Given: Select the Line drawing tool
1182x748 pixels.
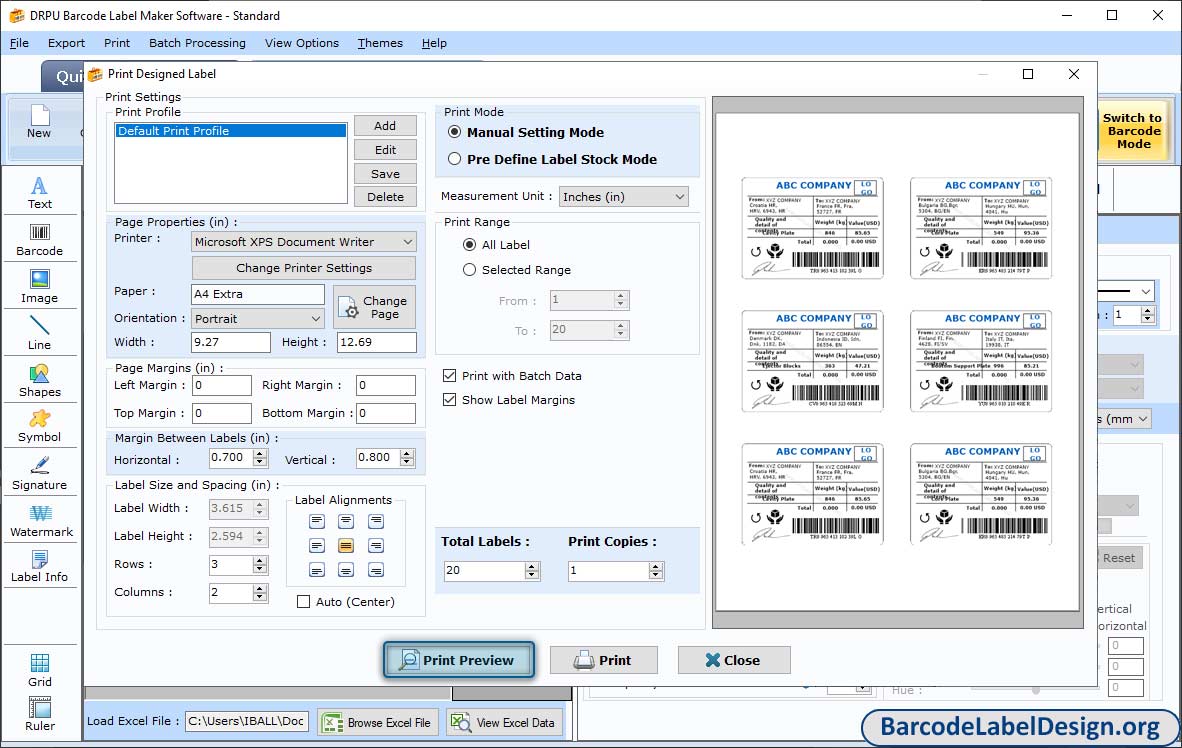Looking at the screenshot, I should tap(39, 333).
